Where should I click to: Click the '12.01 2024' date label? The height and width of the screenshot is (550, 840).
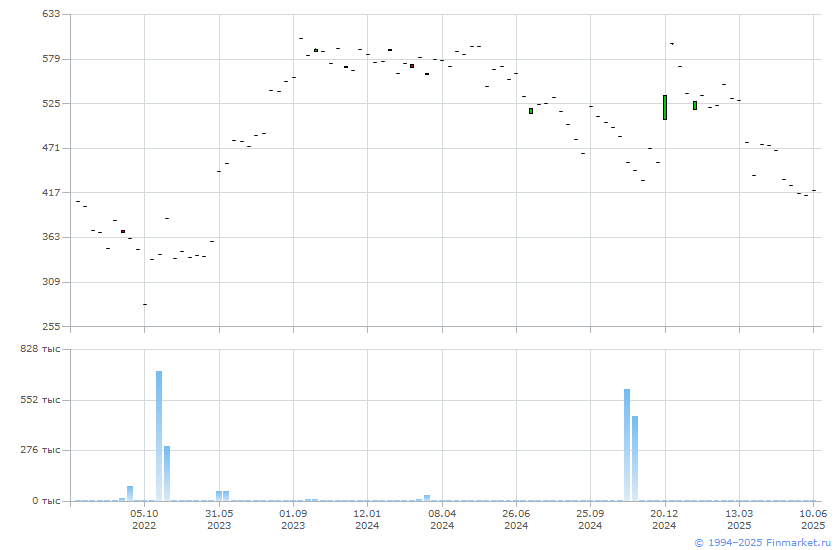368,519
